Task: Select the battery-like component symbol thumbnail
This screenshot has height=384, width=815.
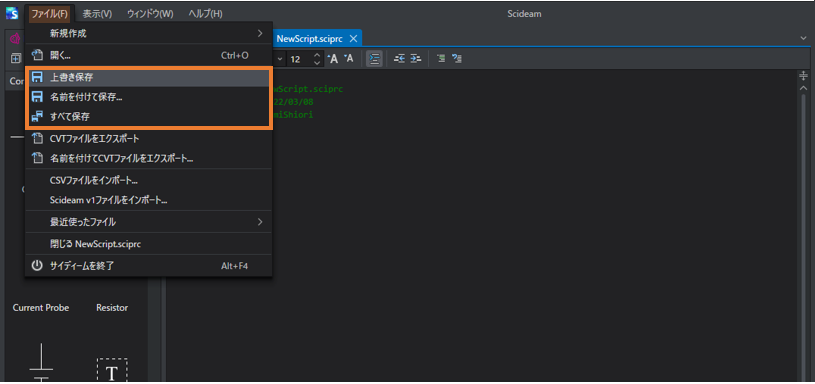Action: pos(41,363)
